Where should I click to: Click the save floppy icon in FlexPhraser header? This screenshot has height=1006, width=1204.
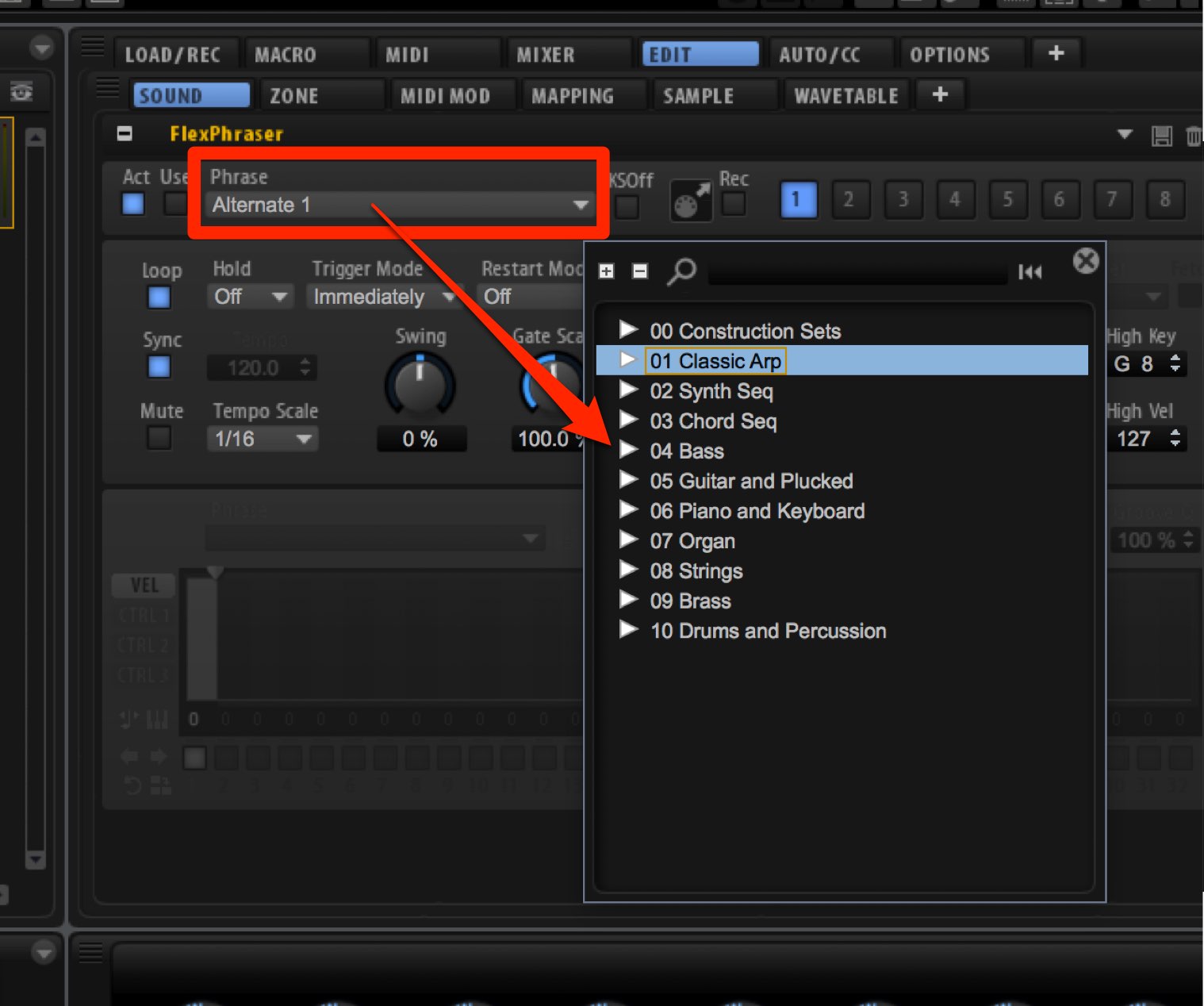(x=1162, y=136)
